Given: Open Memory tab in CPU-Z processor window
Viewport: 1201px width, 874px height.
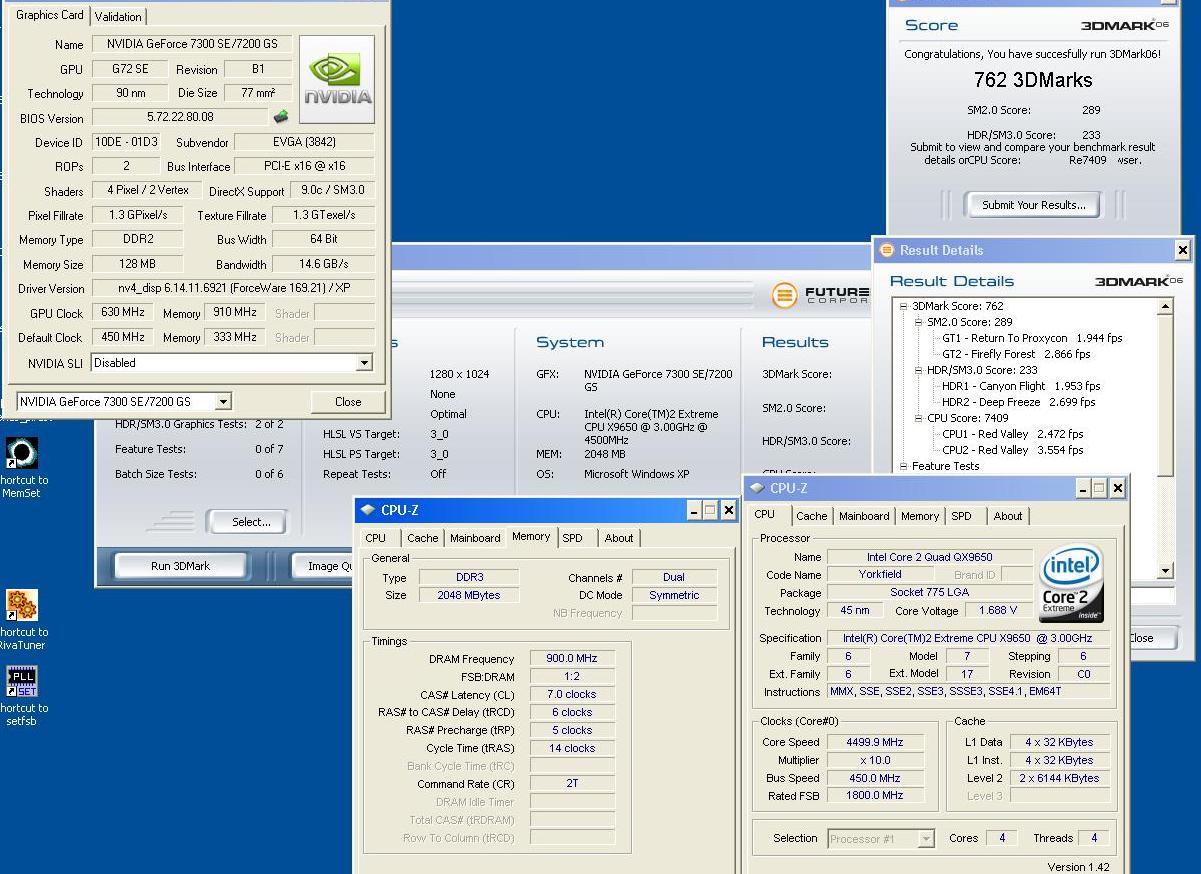Looking at the screenshot, I should click(919, 516).
